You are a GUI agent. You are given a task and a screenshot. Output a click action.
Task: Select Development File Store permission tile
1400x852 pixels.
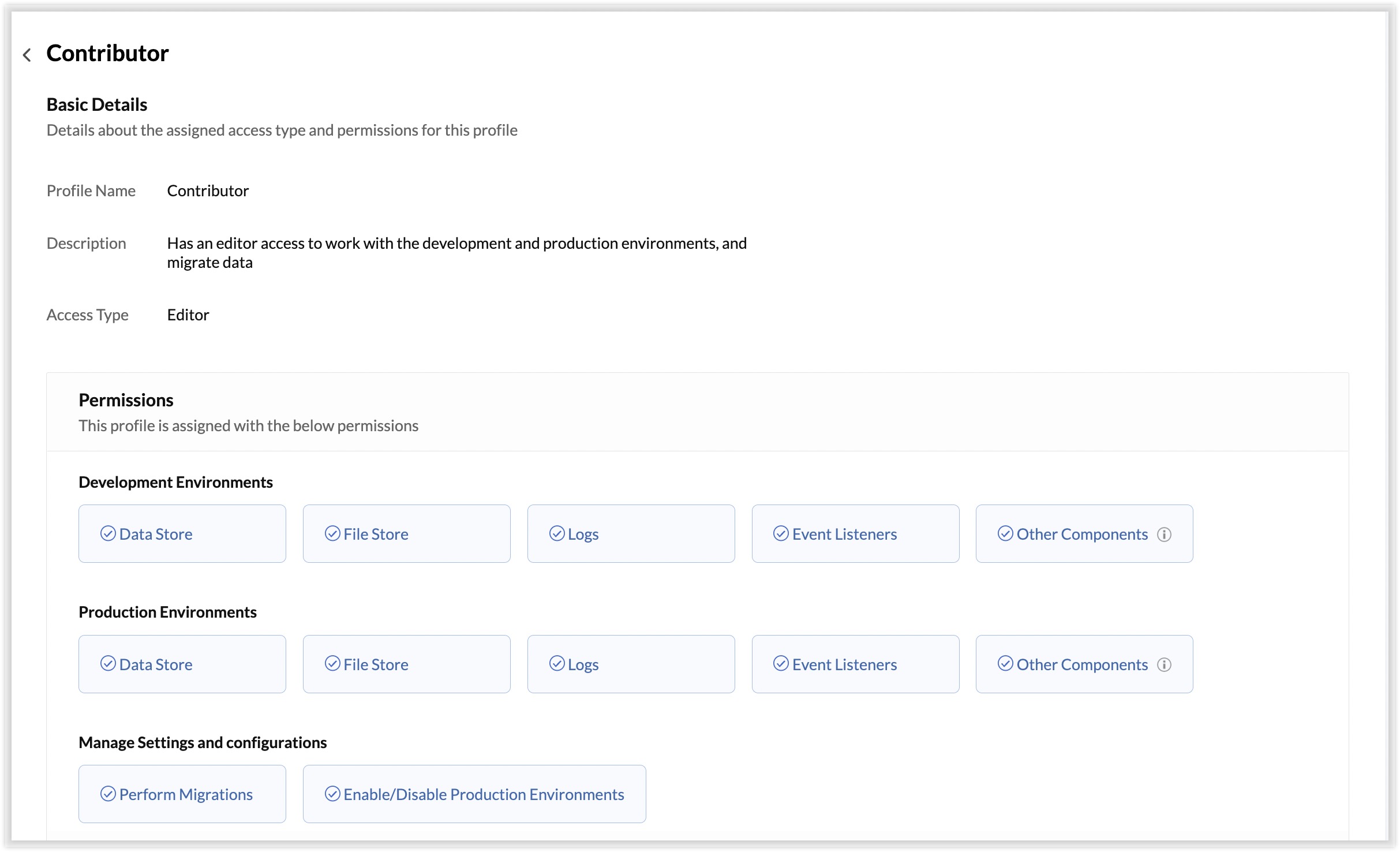tap(406, 534)
